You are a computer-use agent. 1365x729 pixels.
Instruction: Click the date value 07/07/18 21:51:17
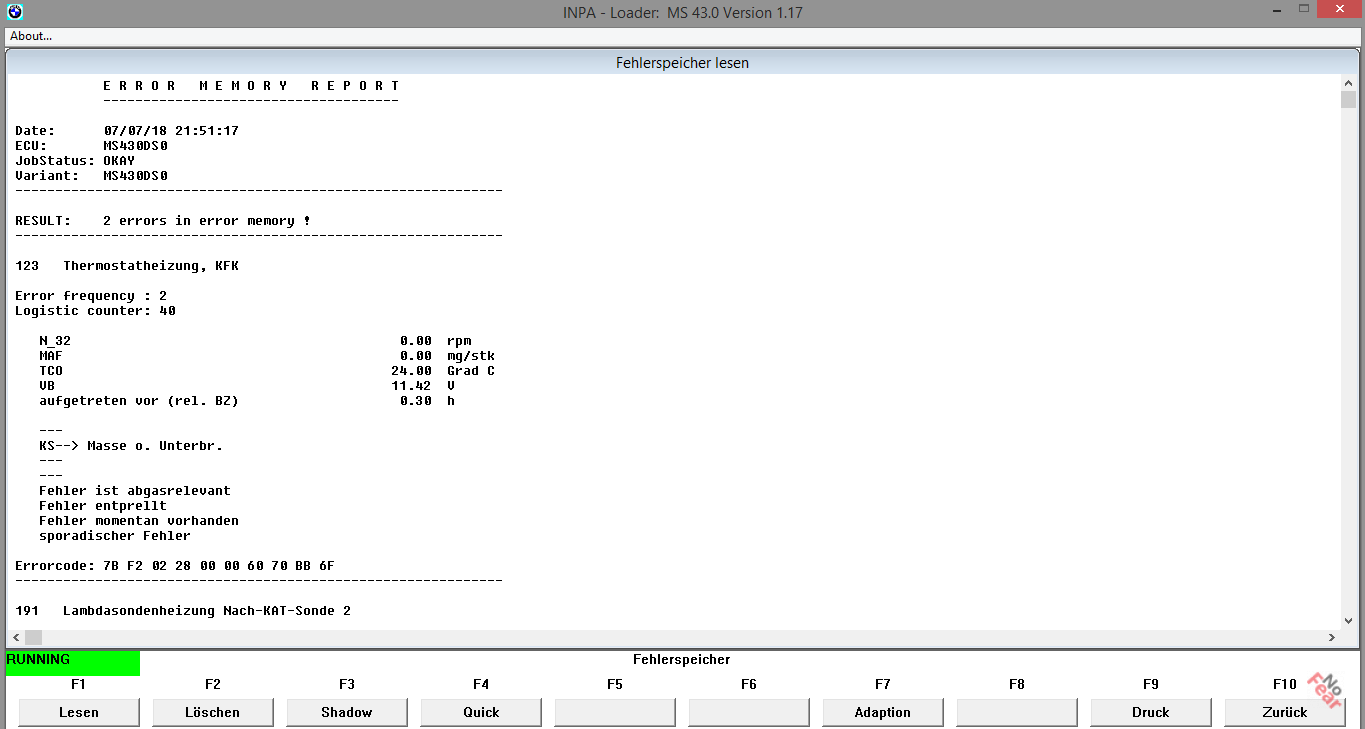coord(171,131)
